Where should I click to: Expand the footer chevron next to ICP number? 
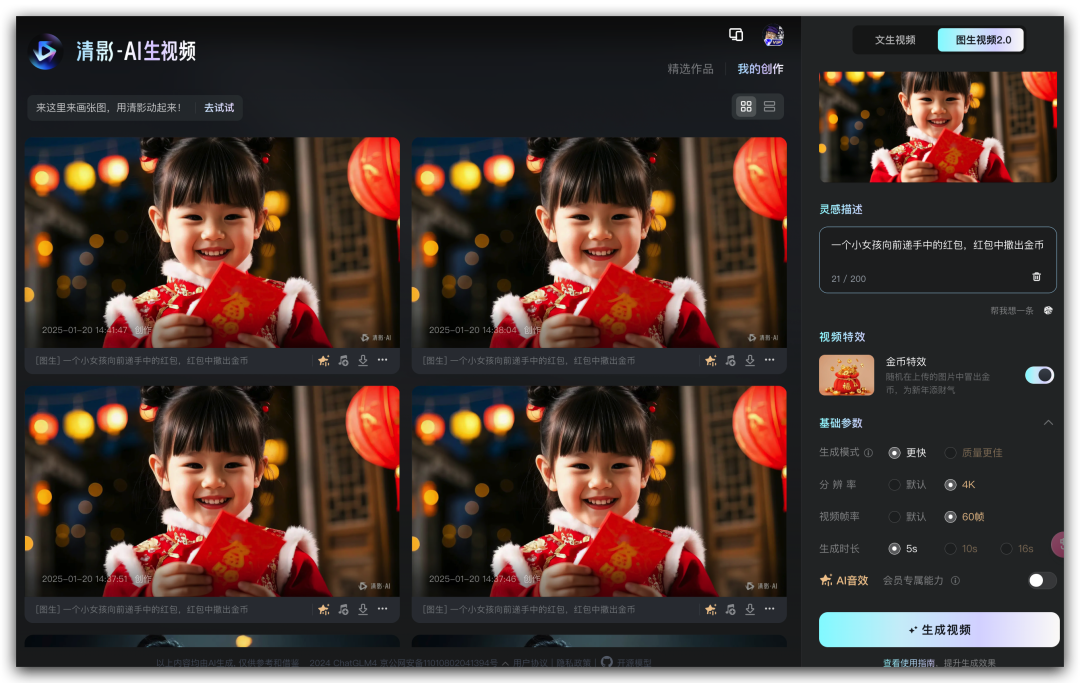(505, 663)
